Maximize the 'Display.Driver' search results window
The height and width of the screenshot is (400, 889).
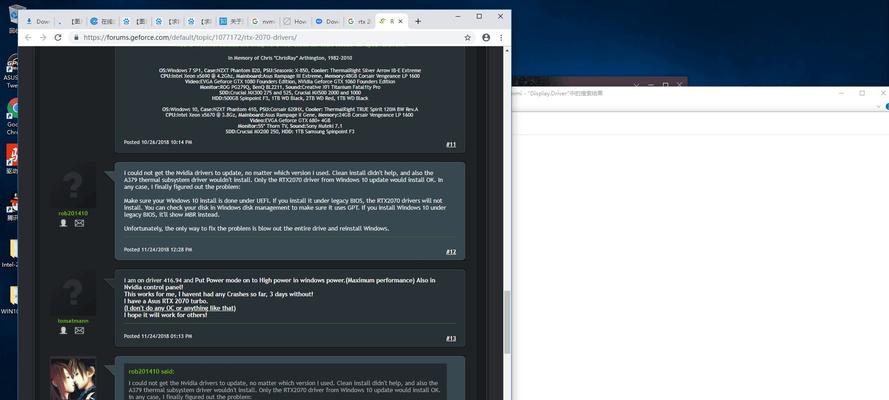coord(862,93)
